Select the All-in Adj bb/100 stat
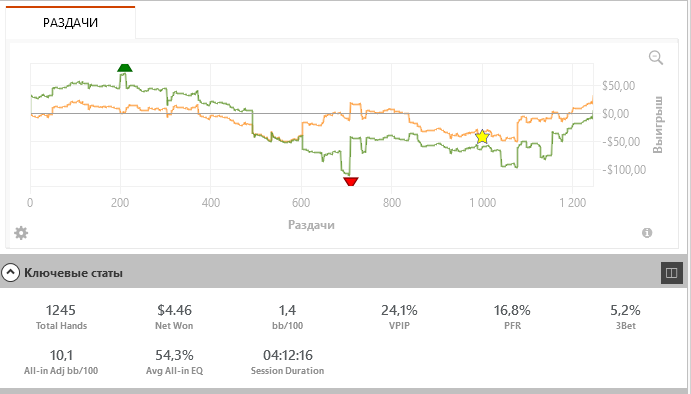 pos(61,362)
